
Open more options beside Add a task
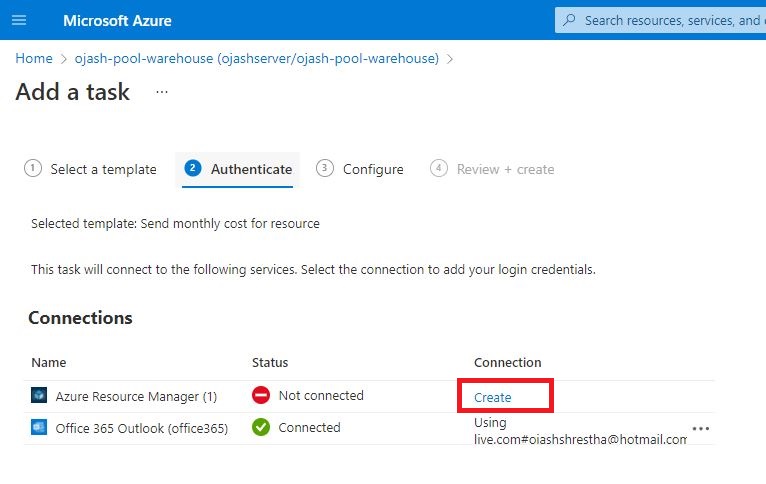162,92
